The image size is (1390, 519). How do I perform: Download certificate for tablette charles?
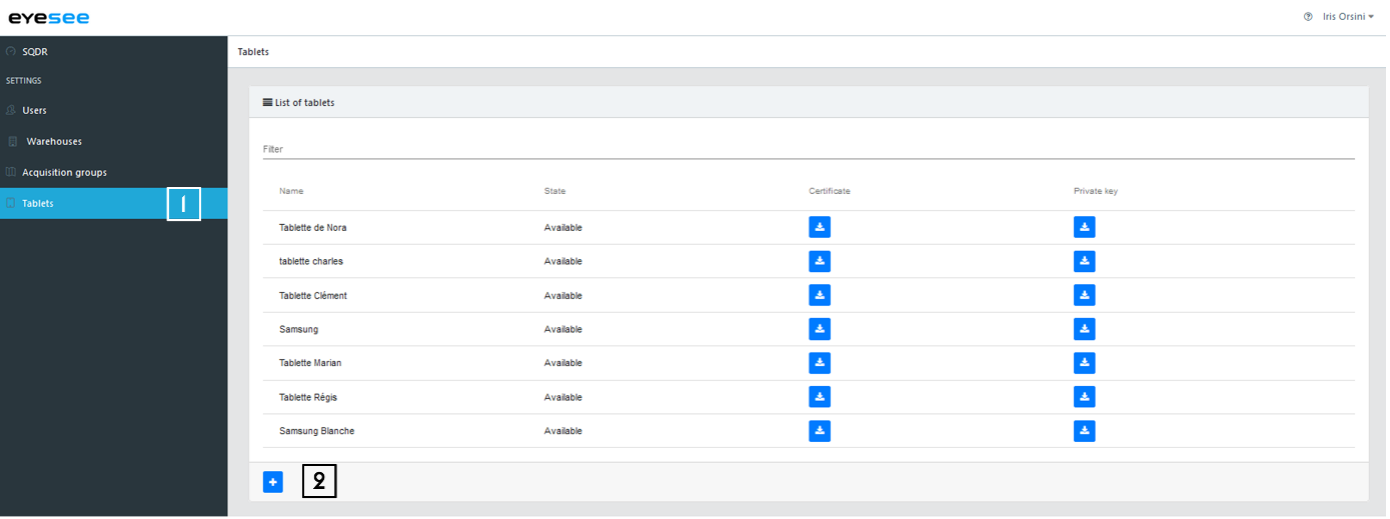coord(819,261)
